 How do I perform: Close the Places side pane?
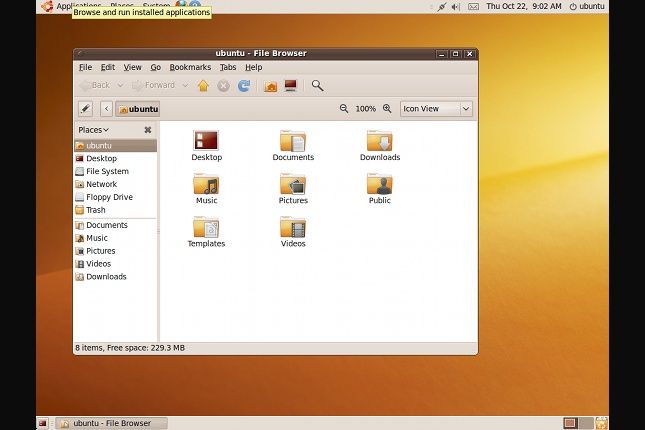tap(148, 130)
